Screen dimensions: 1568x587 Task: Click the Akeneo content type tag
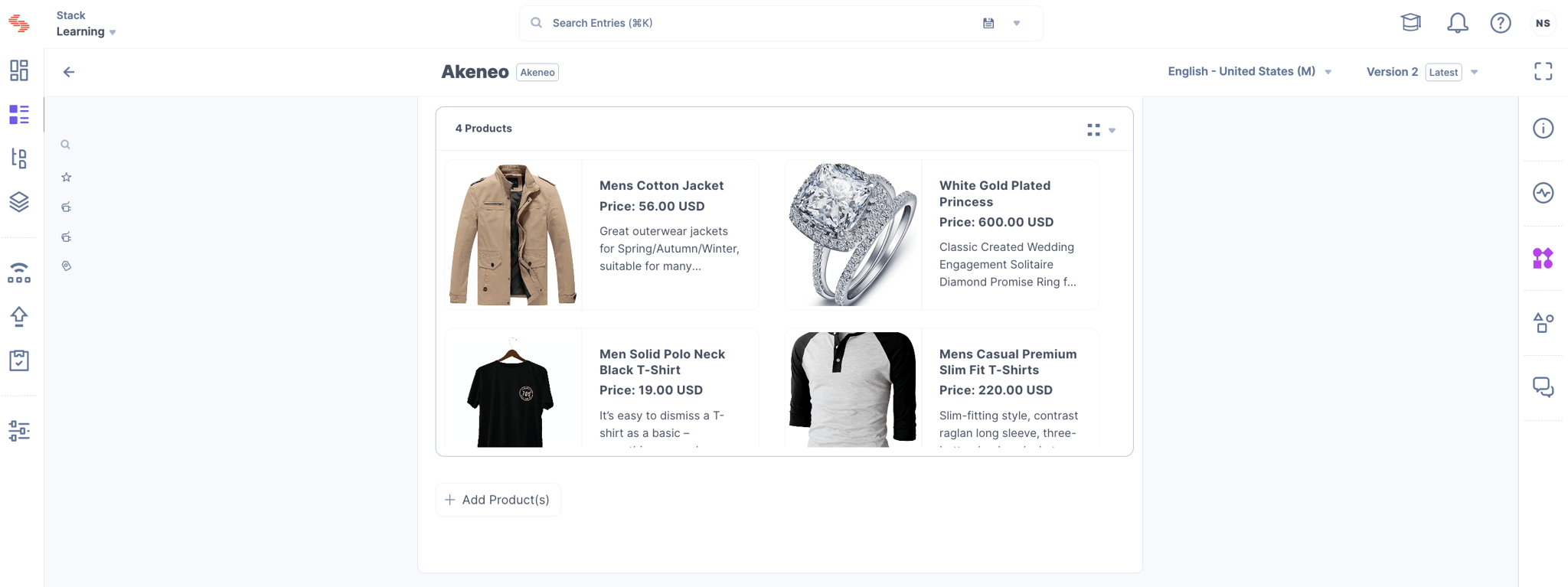537,73
